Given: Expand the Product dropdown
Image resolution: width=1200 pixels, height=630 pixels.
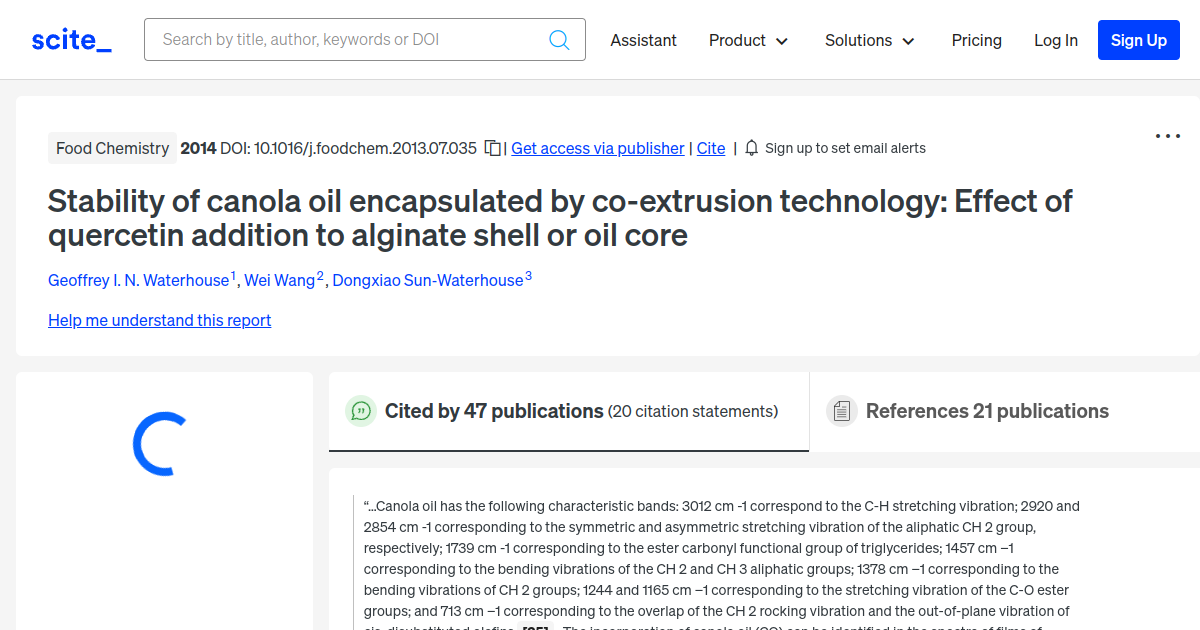Looking at the screenshot, I should coord(748,40).
